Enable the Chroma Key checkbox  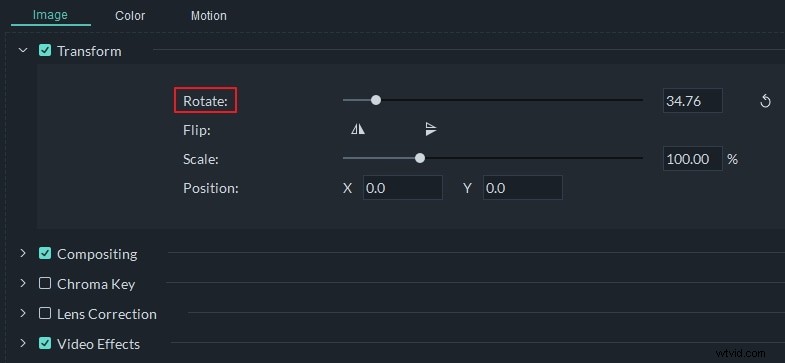tap(45, 283)
